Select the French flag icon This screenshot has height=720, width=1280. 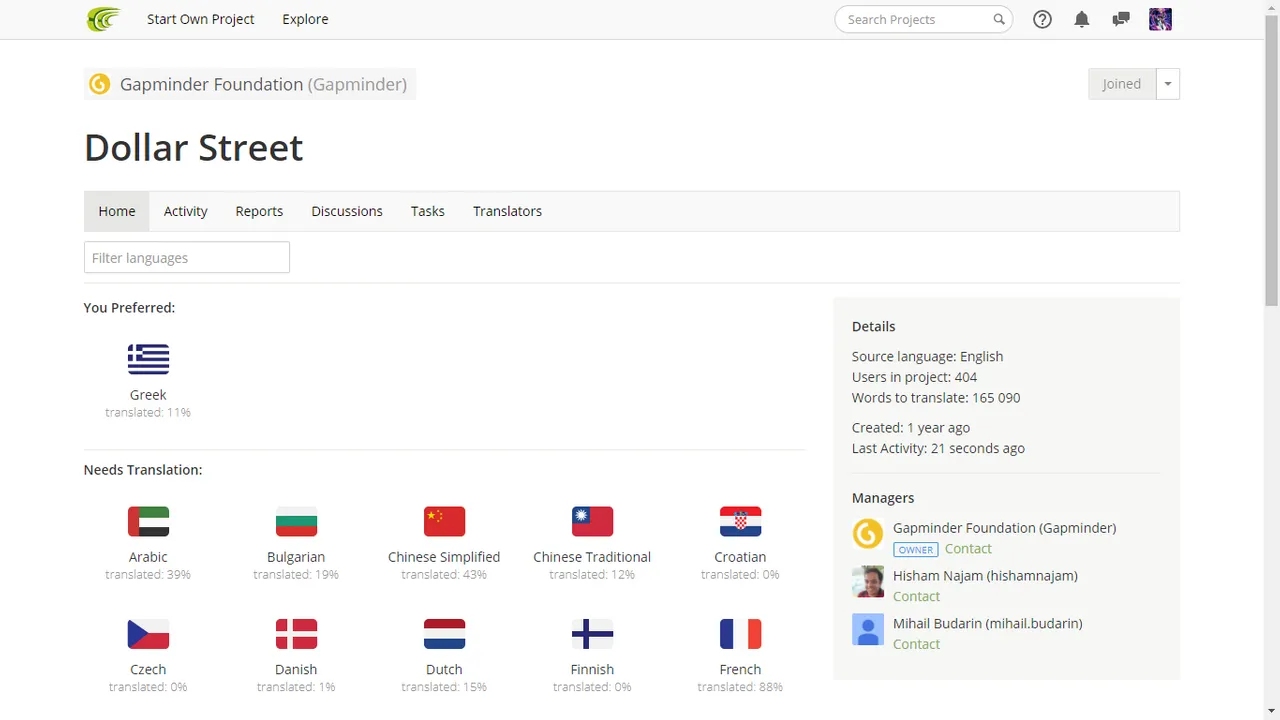coord(740,634)
